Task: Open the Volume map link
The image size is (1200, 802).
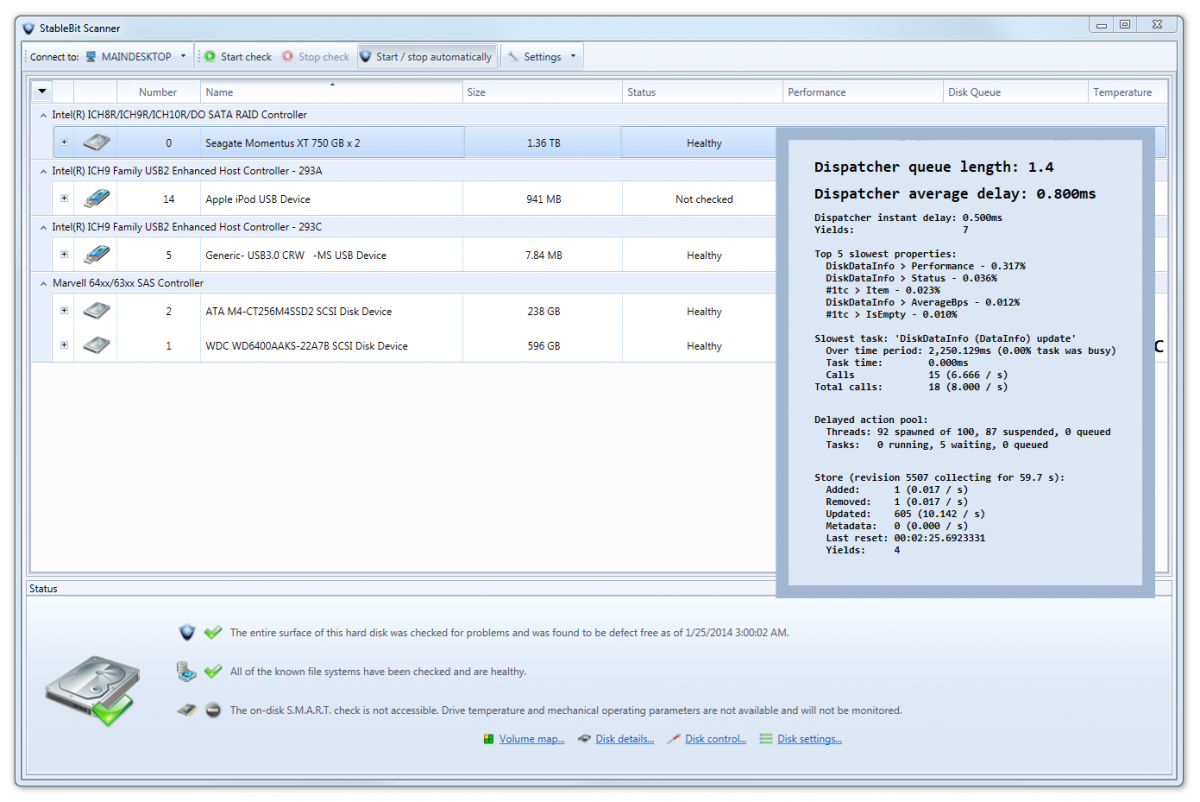Action: (532, 739)
